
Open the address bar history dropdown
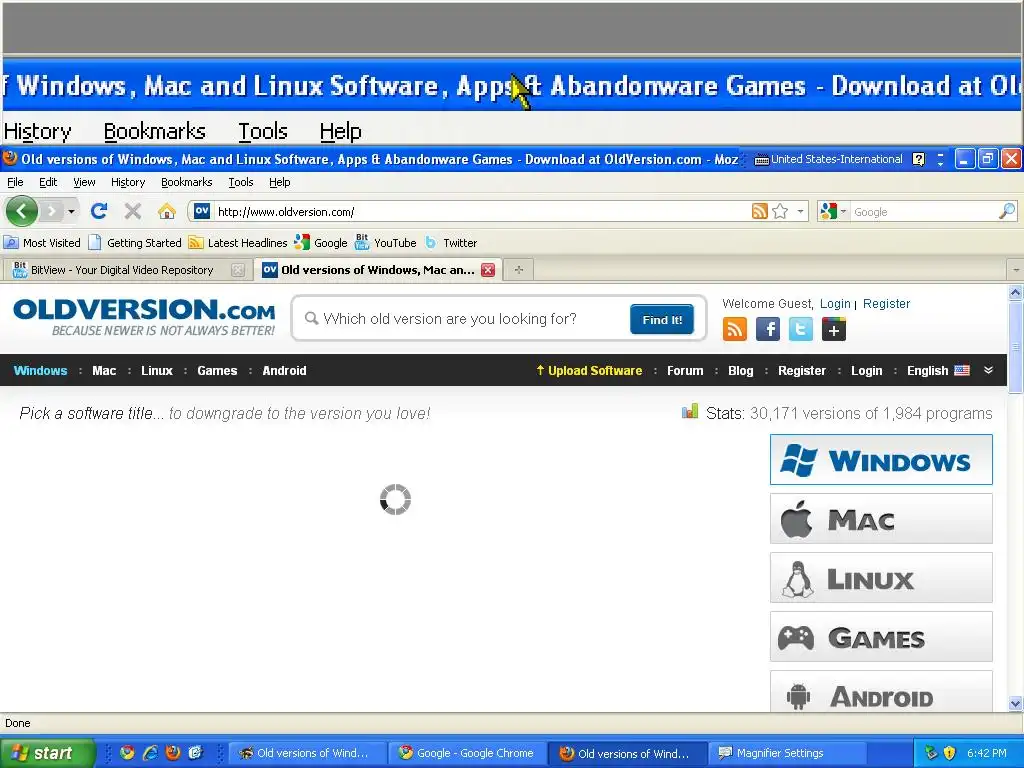coord(800,211)
